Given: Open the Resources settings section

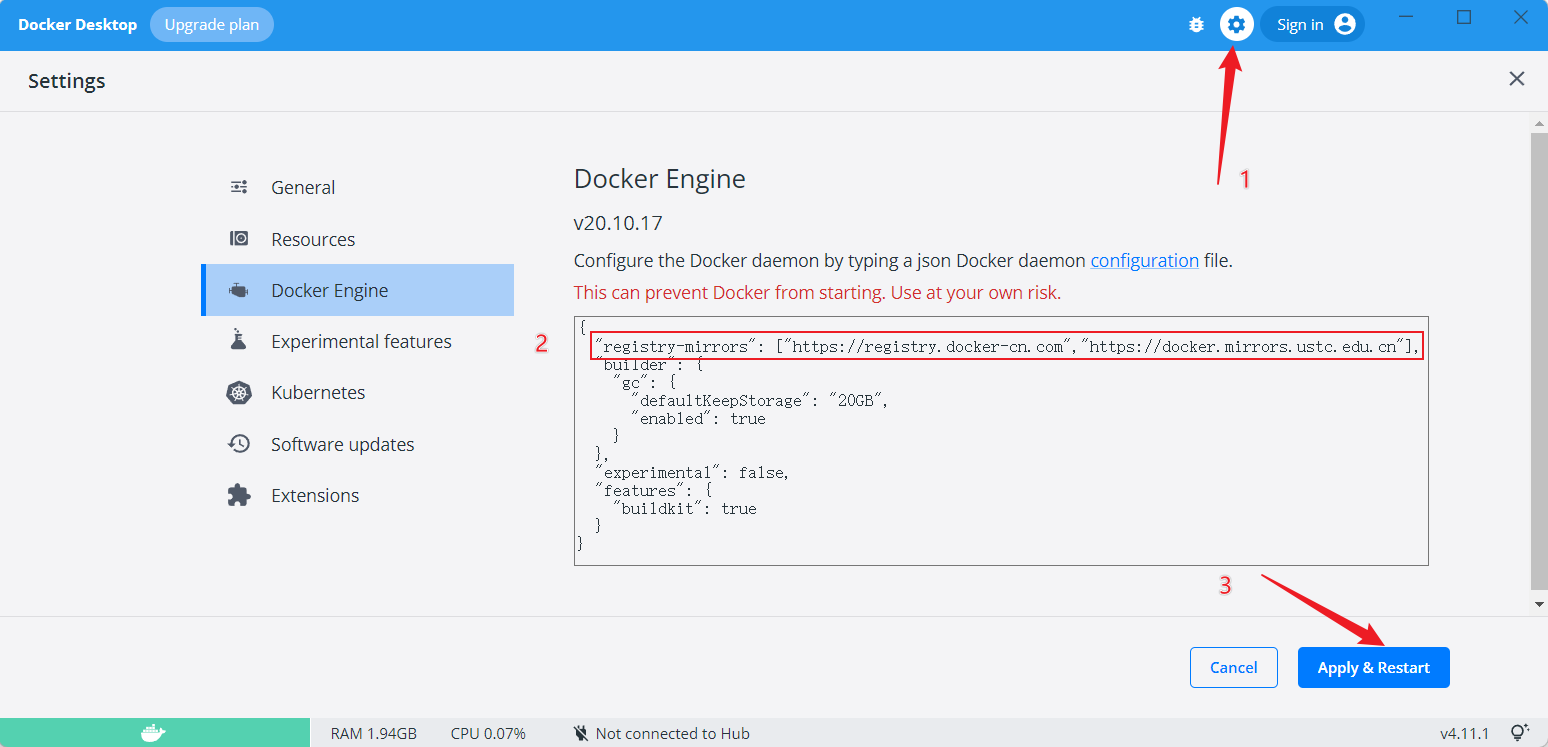Looking at the screenshot, I should [357, 239].
